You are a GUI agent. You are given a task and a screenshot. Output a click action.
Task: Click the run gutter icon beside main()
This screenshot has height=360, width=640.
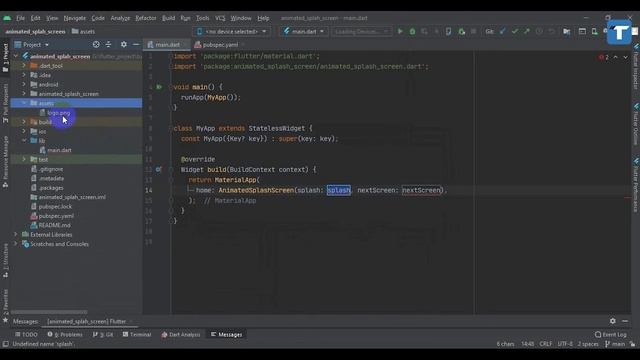[159, 87]
